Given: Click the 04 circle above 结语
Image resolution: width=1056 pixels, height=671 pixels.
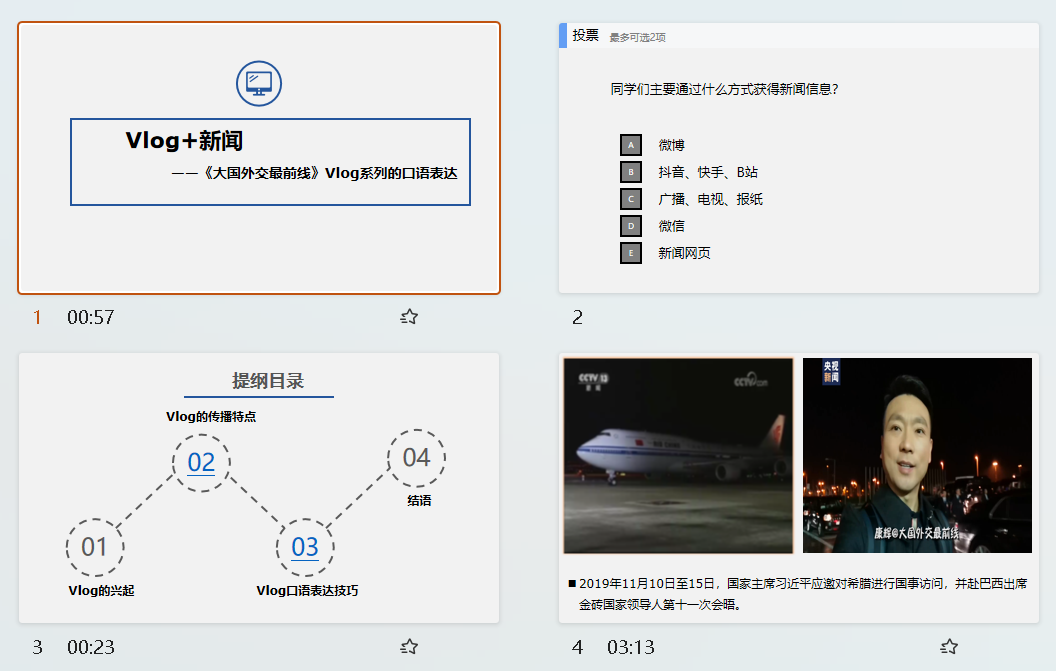Looking at the screenshot, I should 416,458.
